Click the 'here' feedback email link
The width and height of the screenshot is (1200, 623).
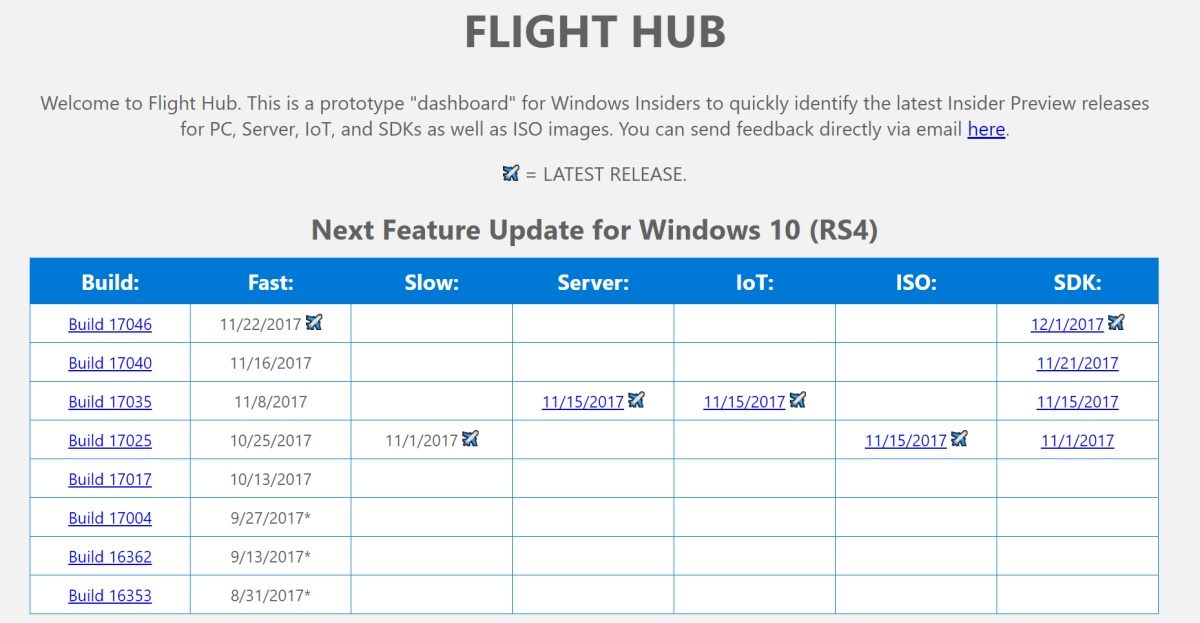click(x=985, y=130)
